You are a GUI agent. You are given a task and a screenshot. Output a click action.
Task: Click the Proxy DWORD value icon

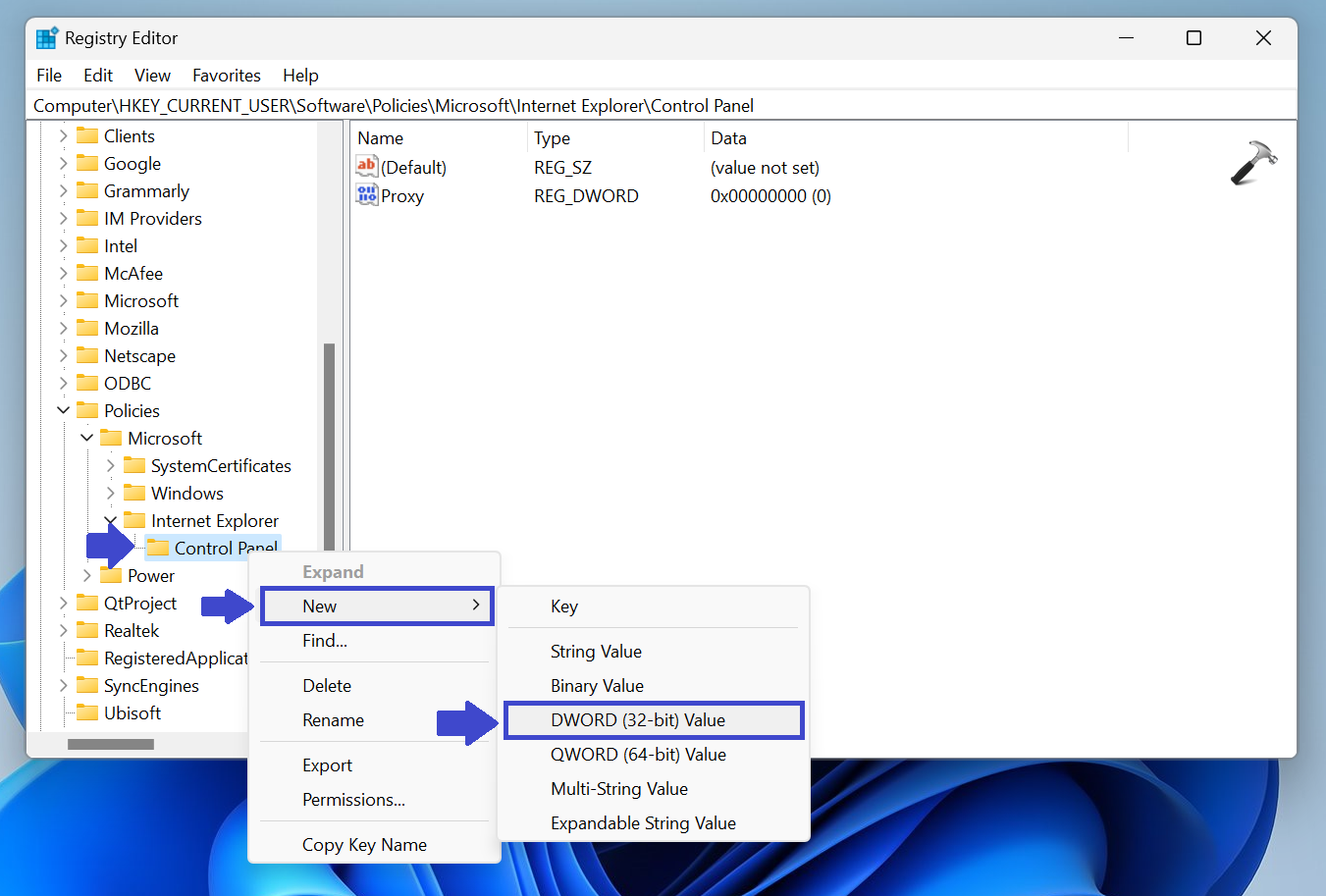pos(367,195)
